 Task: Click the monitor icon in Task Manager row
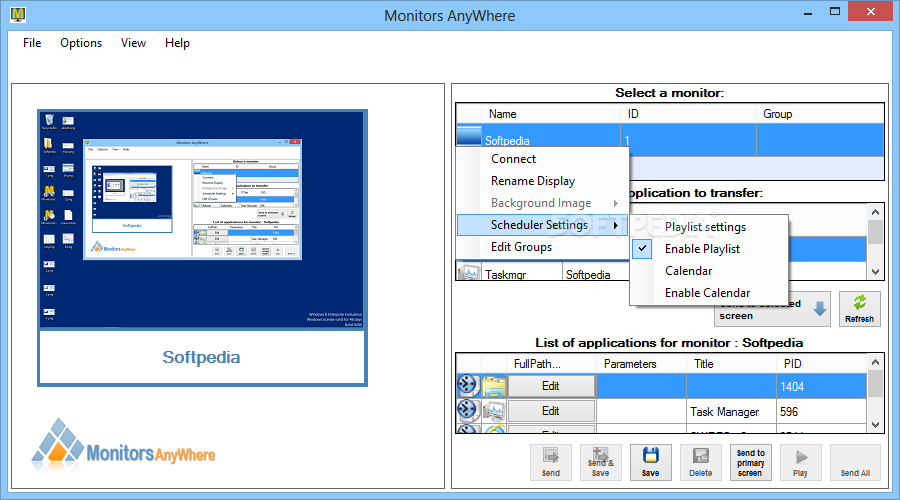(x=494, y=411)
